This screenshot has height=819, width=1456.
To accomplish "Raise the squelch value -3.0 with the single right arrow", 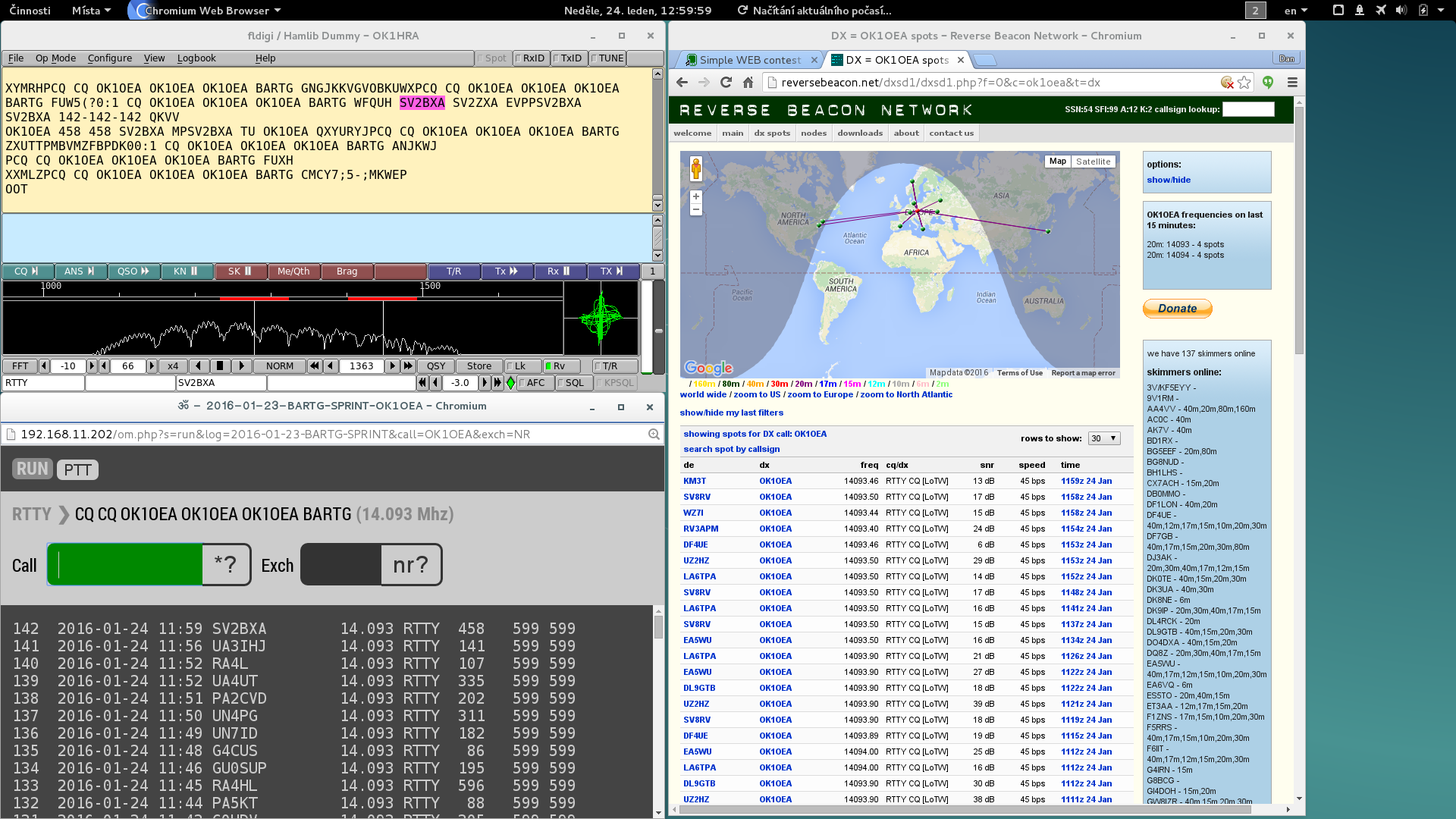I will tap(486, 383).
